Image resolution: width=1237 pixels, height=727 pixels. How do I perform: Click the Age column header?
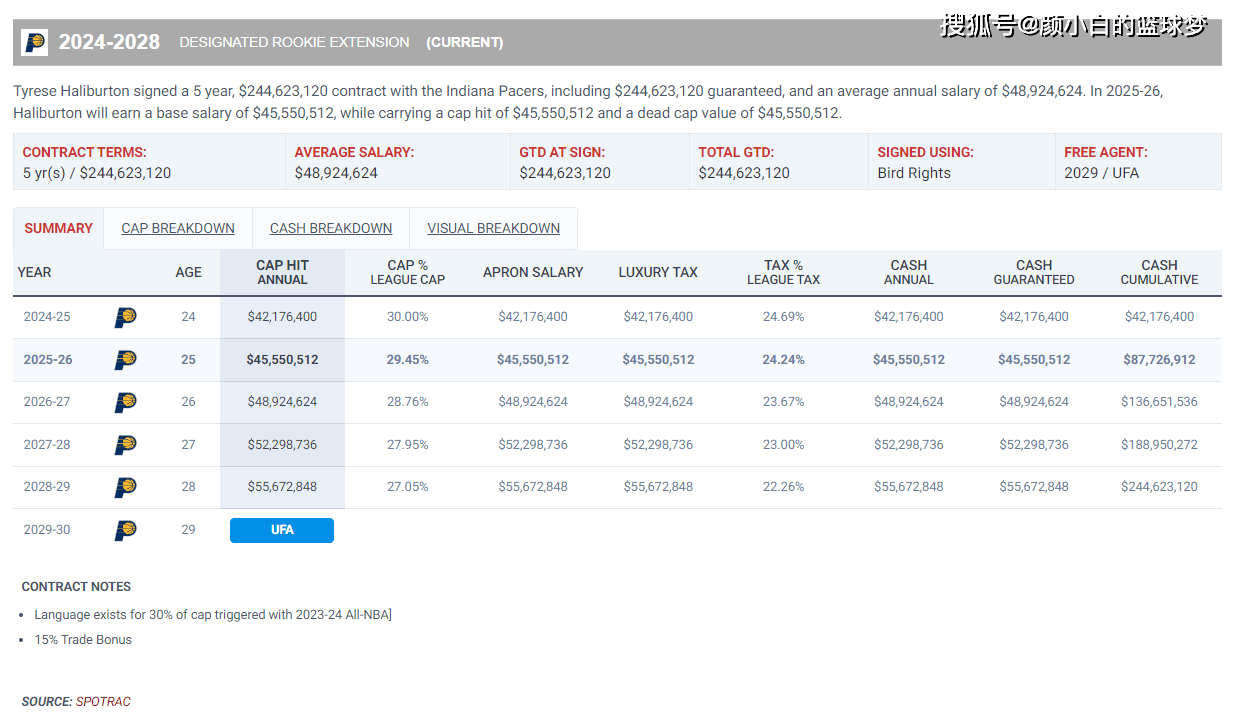click(x=188, y=272)
